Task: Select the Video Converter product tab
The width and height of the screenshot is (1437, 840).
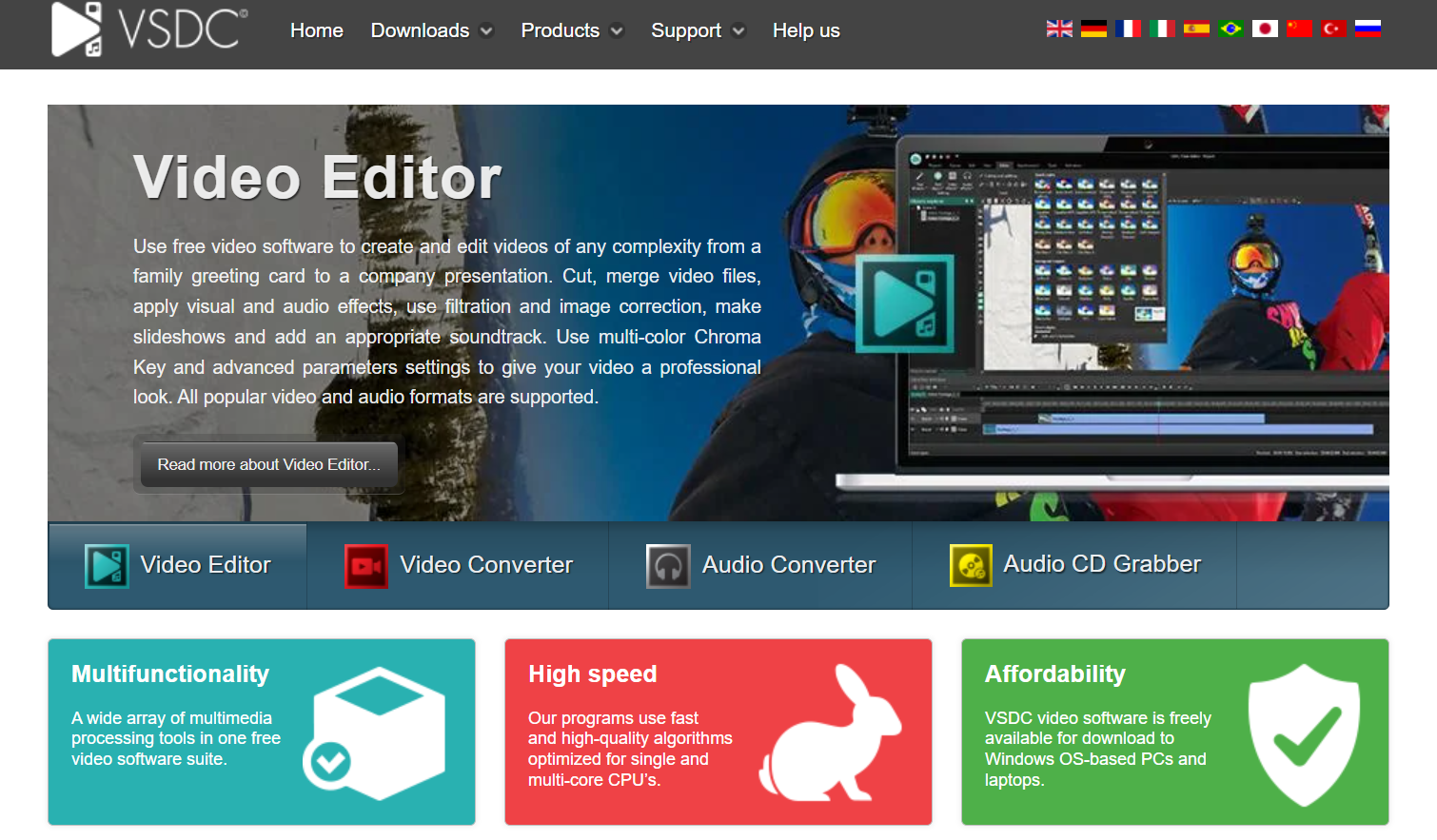Action: pos(458,566)
